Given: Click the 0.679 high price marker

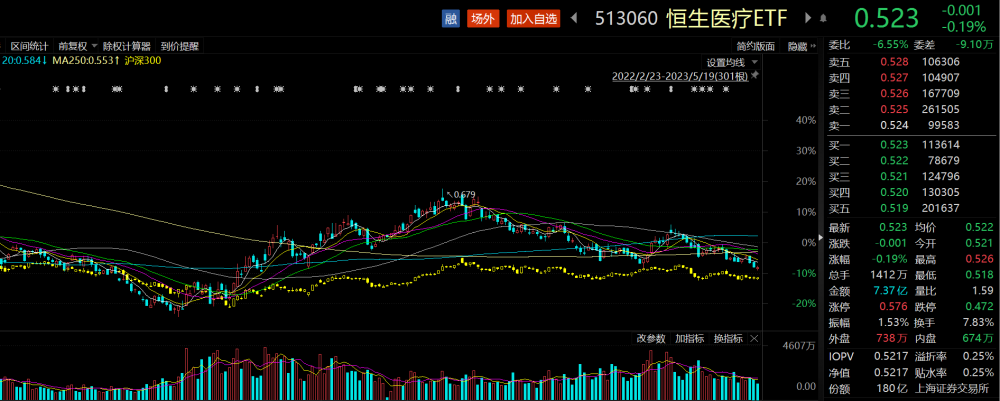Looking at the screenshot, I should click(464, 194).
